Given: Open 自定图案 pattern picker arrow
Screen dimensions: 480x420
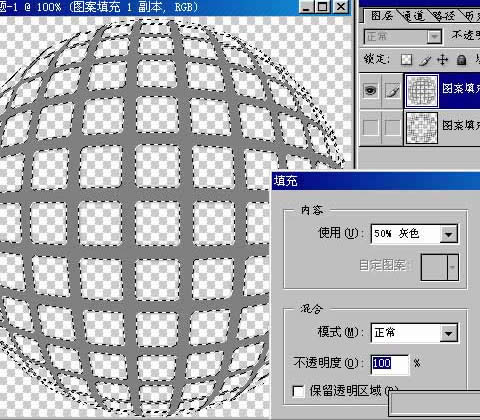Looking at the screenshot, I should (x=452, y=267).
